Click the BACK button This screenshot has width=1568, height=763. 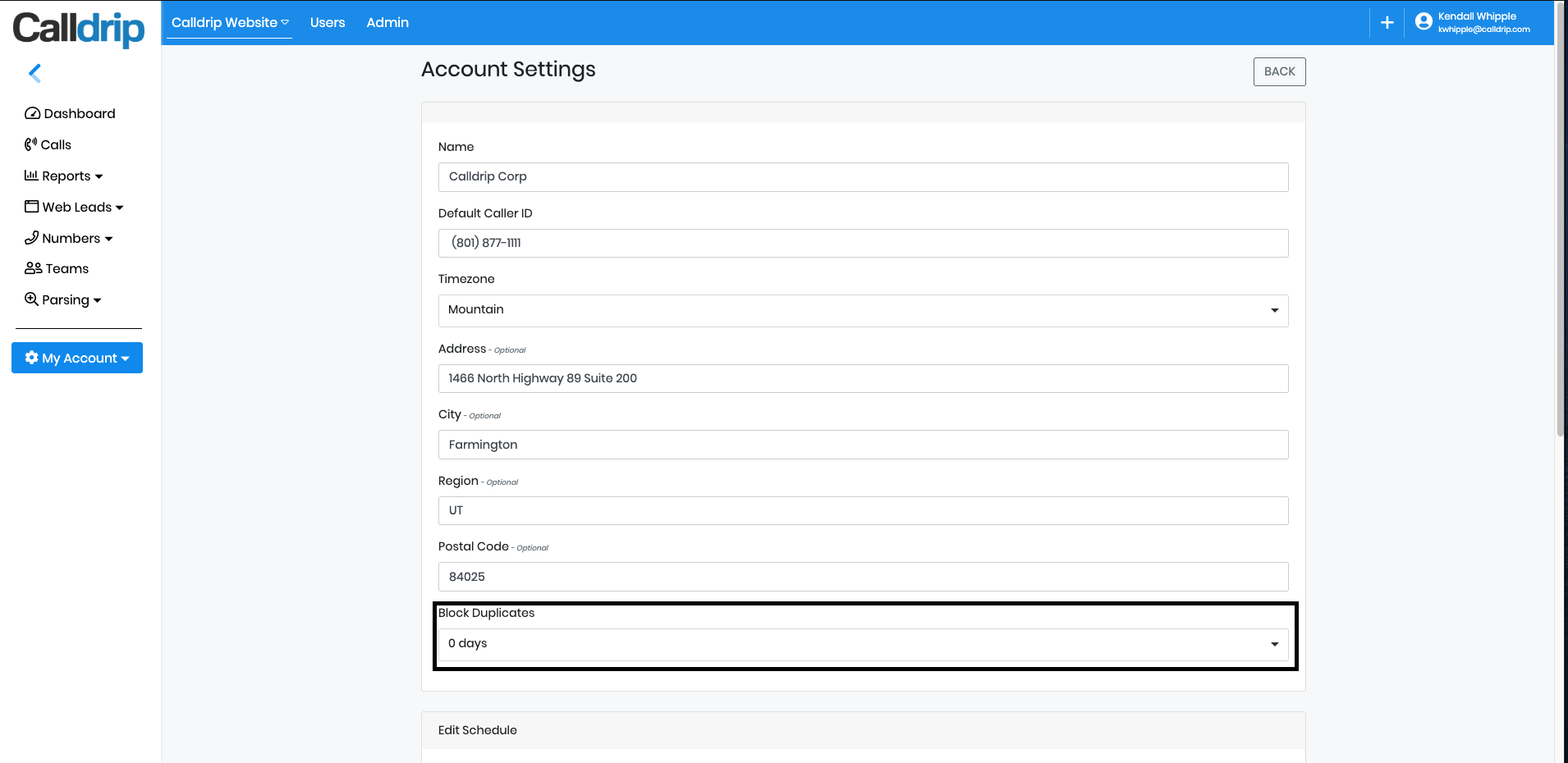(x=1279, y=71)
